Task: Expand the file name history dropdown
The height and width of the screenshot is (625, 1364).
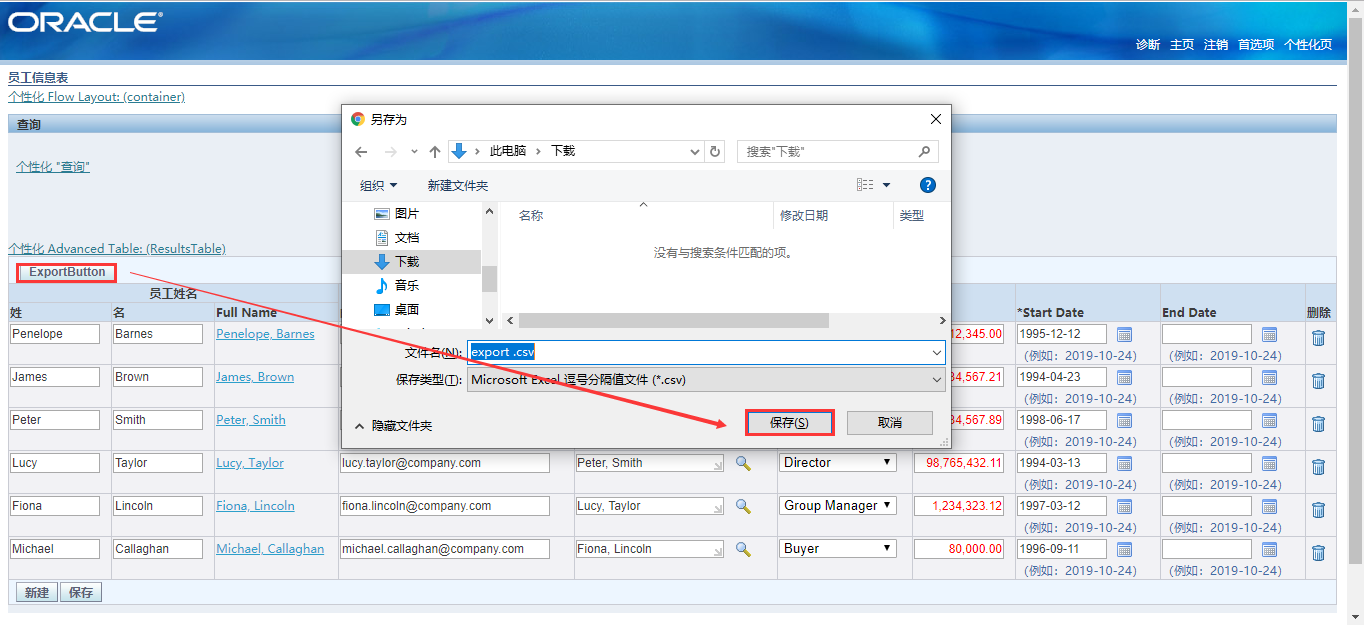Action: [936, 352]
